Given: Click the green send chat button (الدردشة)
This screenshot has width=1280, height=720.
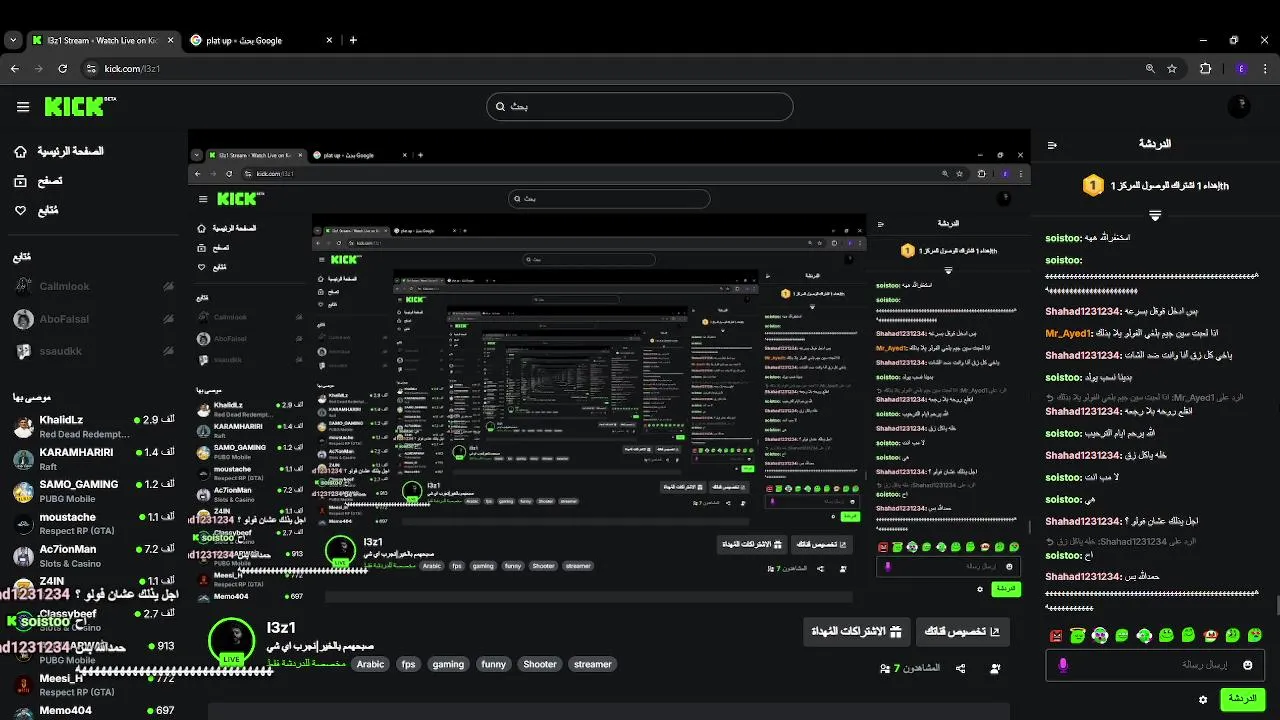Looking at the screenshot, I should [x=1243, y=698].
